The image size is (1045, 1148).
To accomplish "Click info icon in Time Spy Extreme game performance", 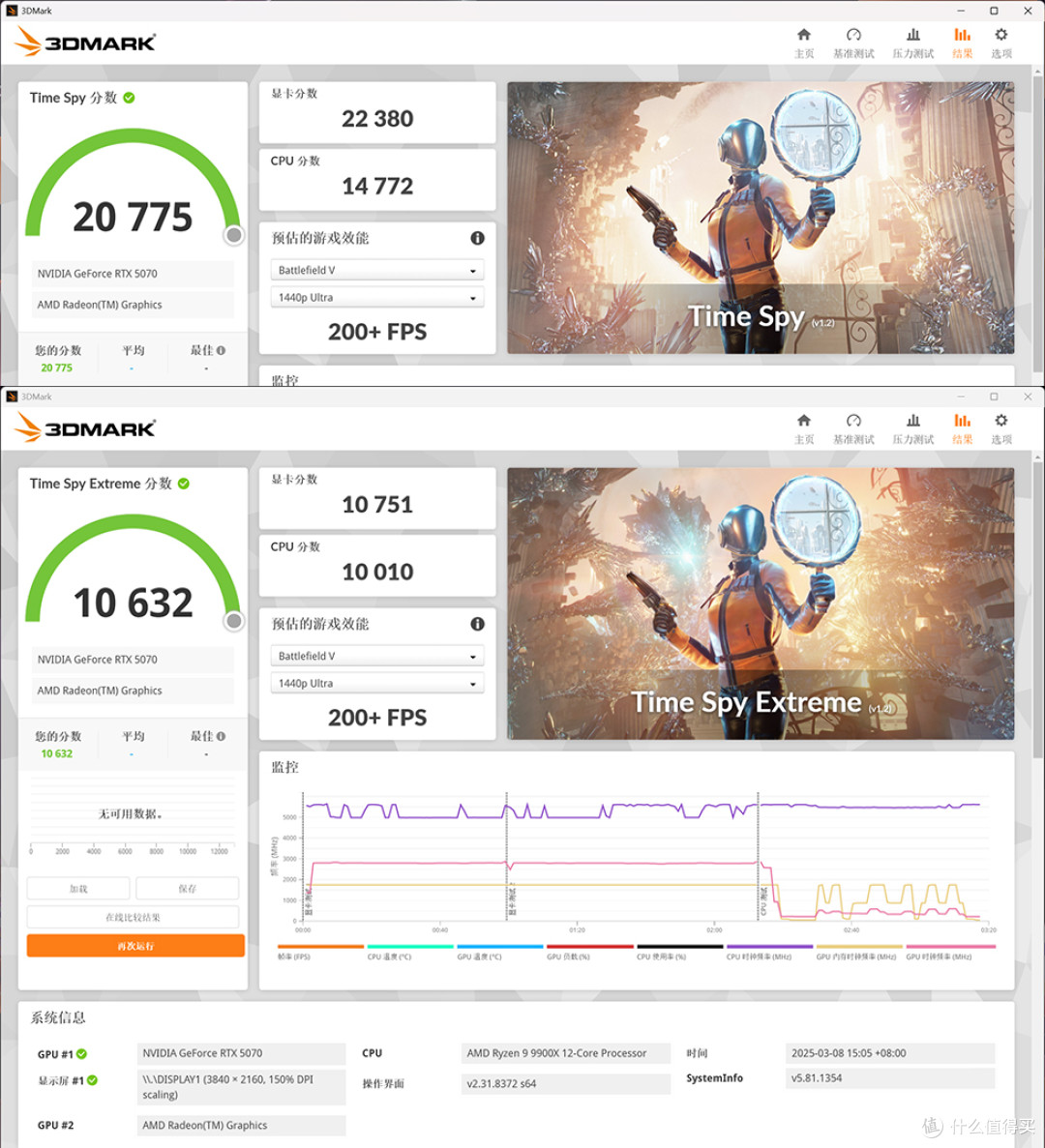I will click(477, 624).
